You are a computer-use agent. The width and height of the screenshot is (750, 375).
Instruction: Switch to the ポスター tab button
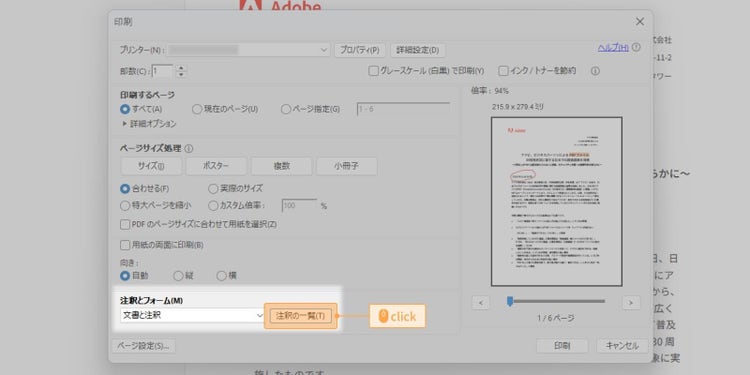(216, 166)
